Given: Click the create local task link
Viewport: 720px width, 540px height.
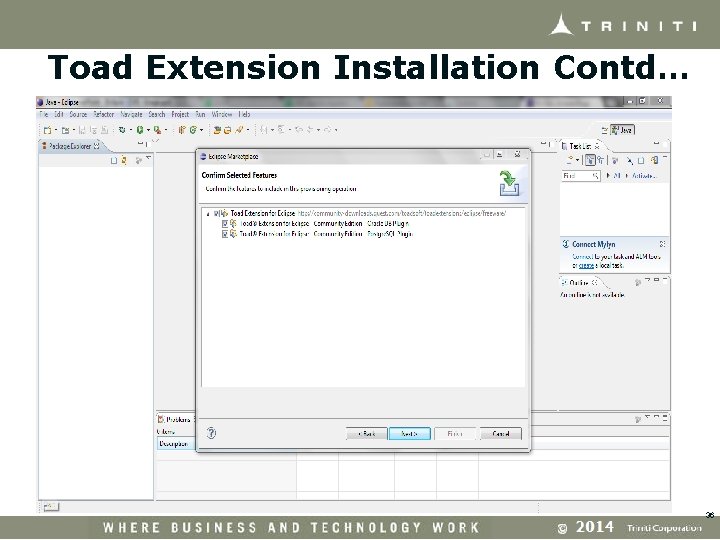Looking at the screenshot, I should tap(586, 266).
